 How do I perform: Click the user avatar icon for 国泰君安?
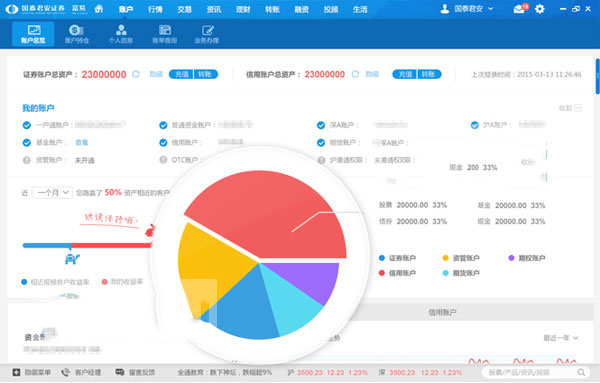pos(445,9)
